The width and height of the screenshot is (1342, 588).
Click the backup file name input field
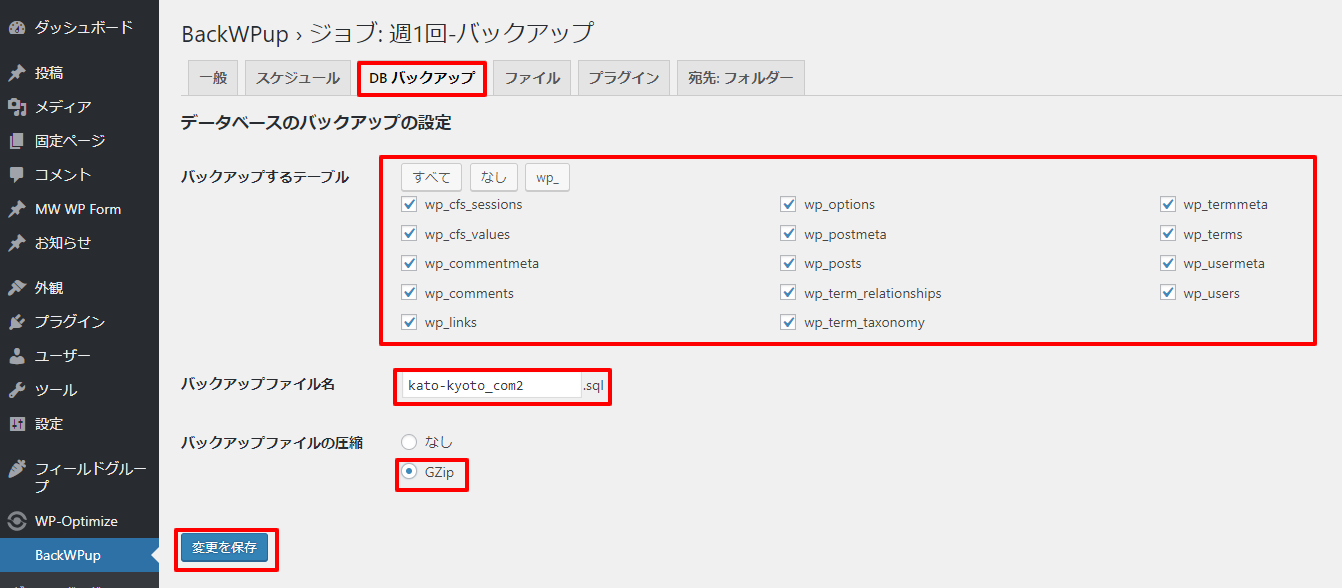[491, 386]
